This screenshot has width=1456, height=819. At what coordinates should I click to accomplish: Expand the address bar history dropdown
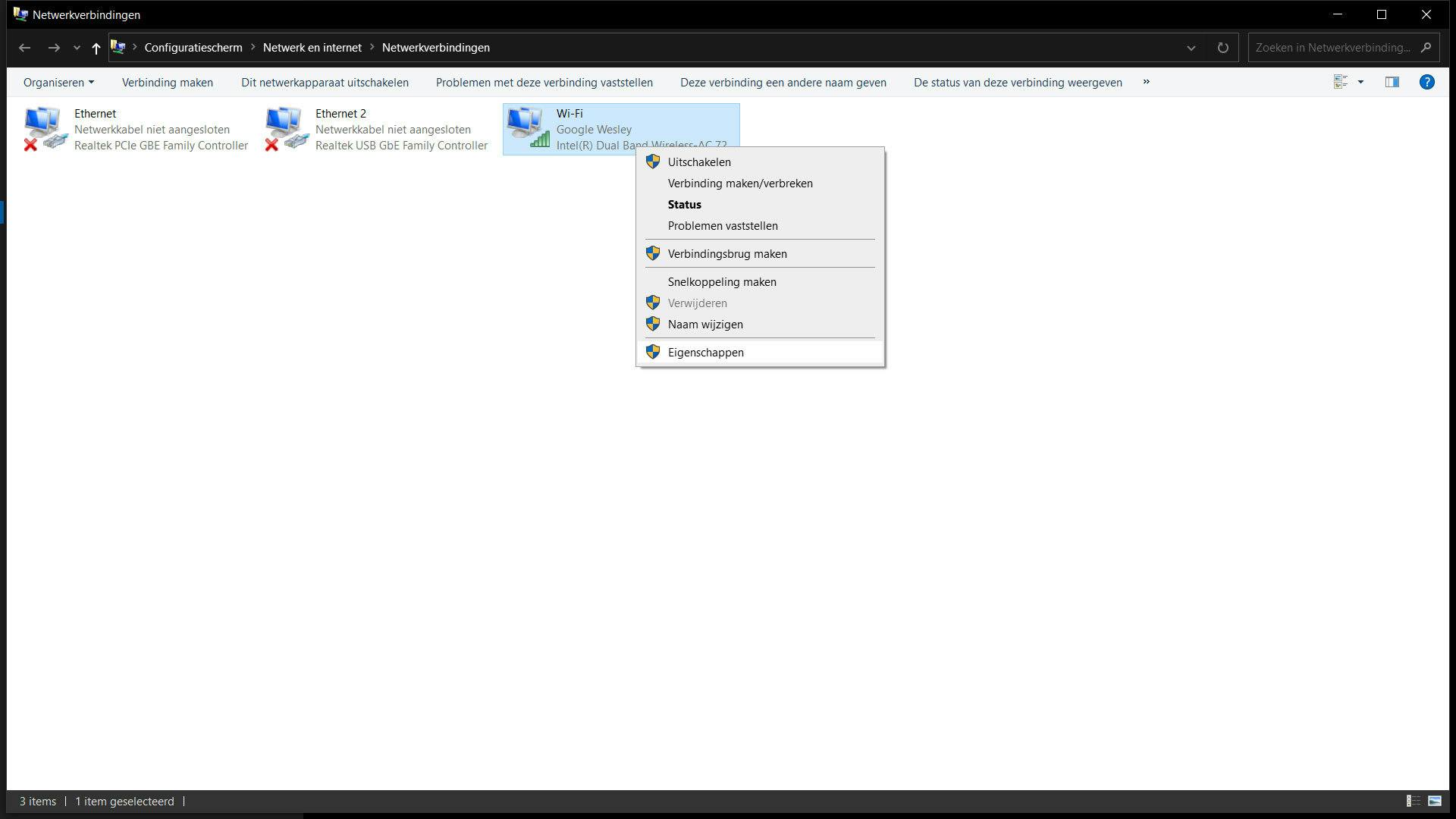click(1191, 48)
